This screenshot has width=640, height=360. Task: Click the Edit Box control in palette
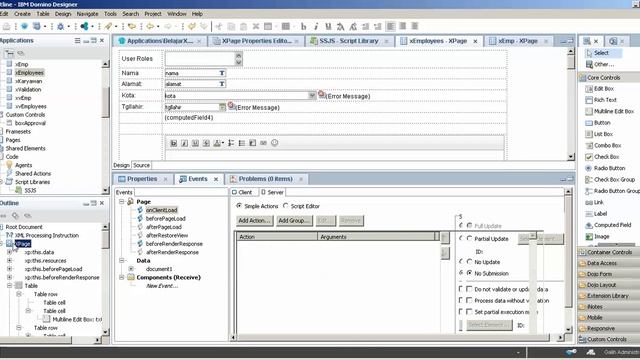coord(604,89)
